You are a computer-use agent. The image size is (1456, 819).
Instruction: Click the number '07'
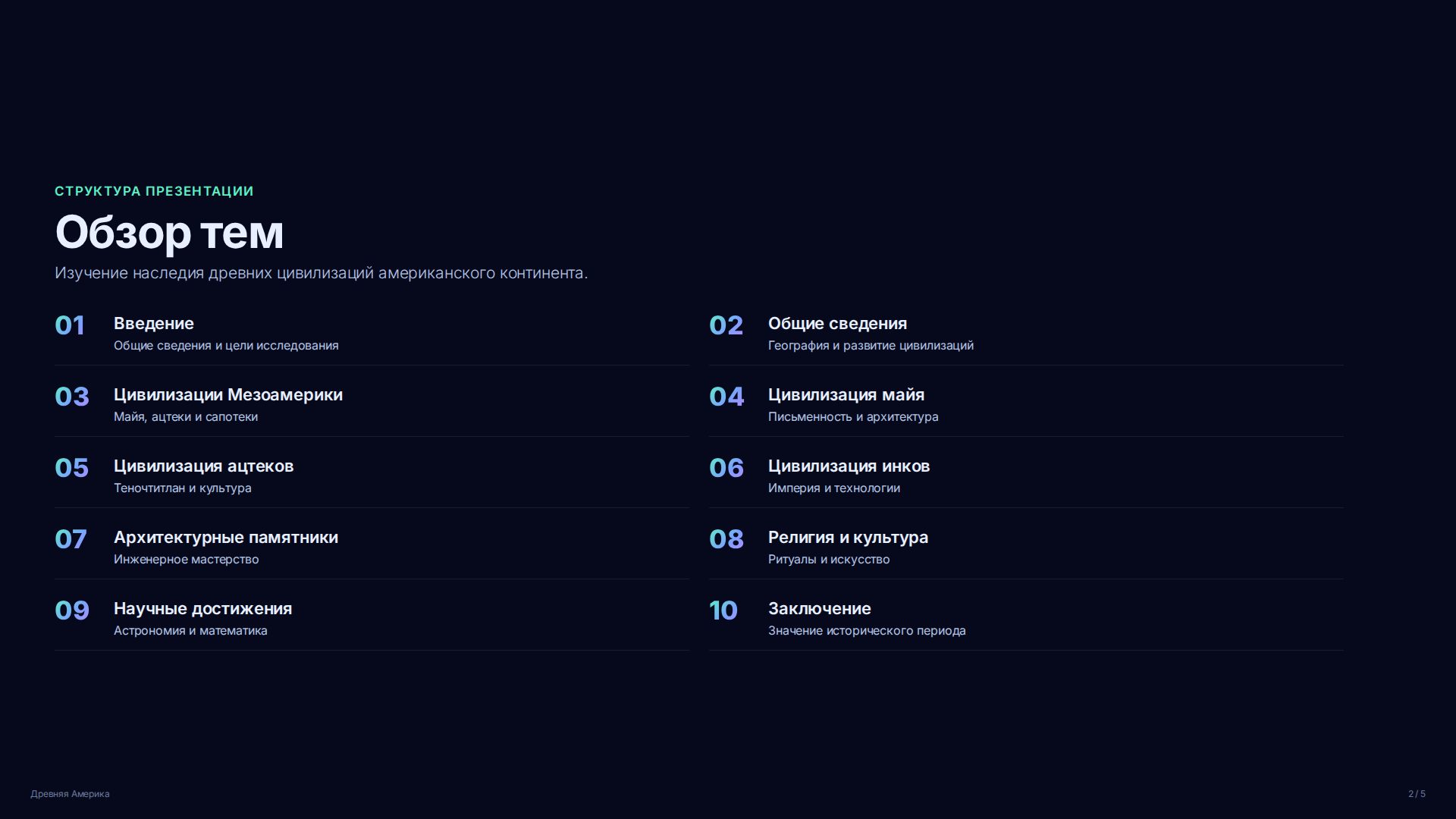[x=71, y=539]
